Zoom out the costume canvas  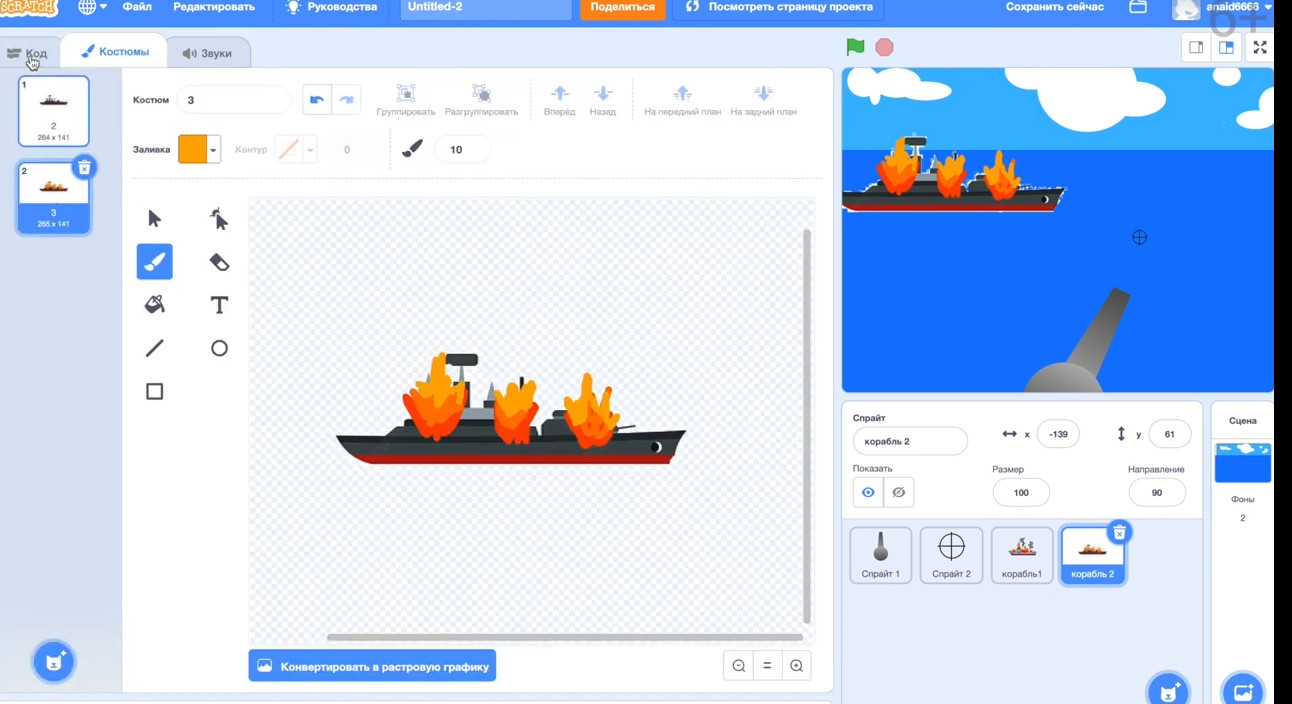coord(738,666)
